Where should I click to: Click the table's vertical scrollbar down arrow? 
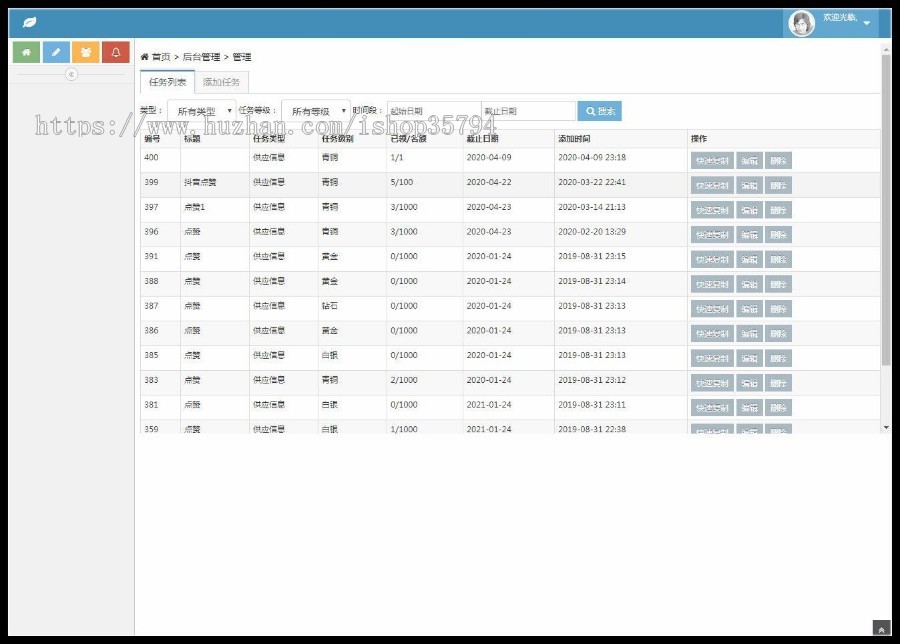(886, 427)
